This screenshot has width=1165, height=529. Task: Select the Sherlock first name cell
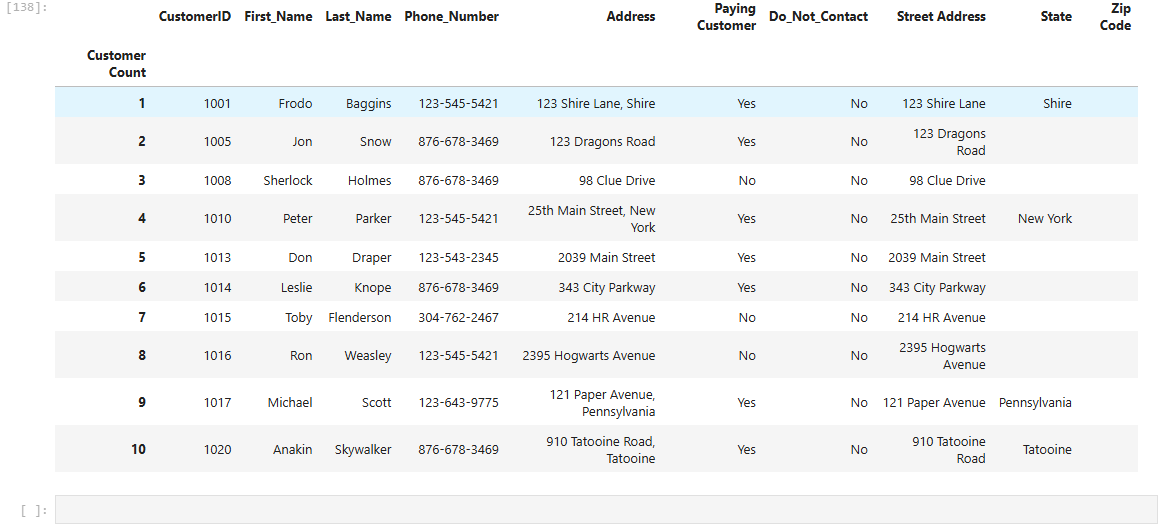(x=288, y=181)
